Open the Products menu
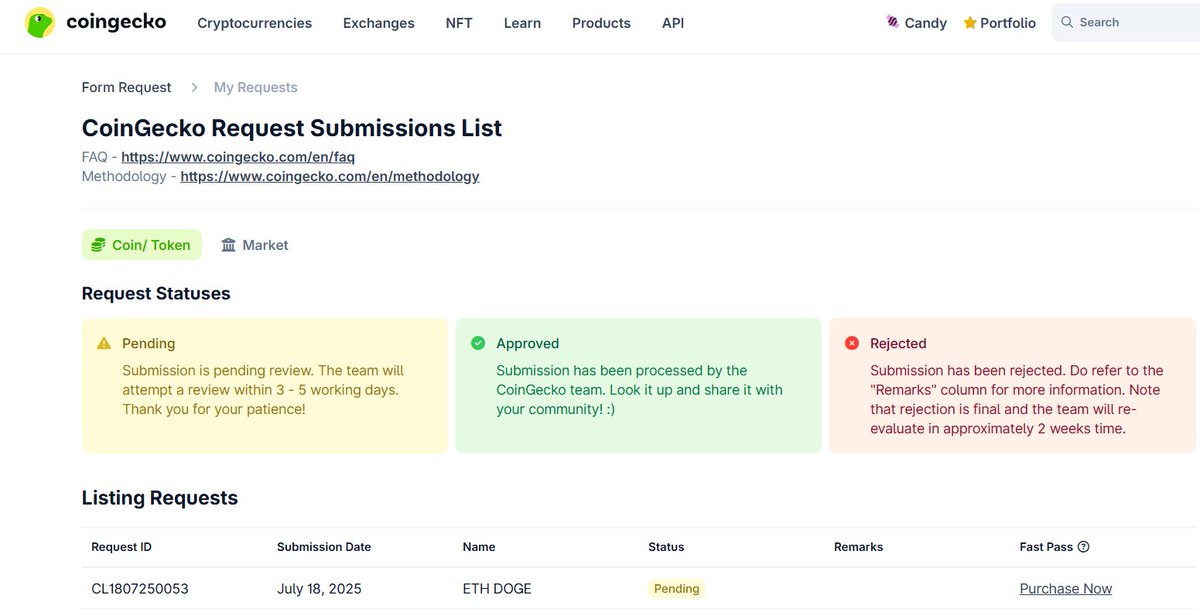This screenshot has width=1200, height=609. point(601,23)
